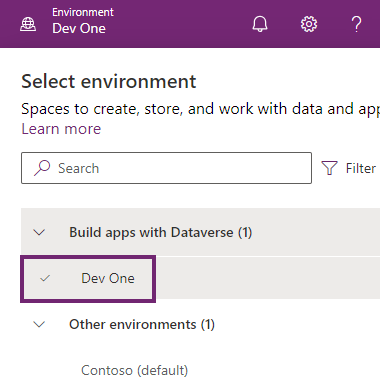380x388 pixels.
Task: Click the Other environments (1) heading
Action: (142, 324)
